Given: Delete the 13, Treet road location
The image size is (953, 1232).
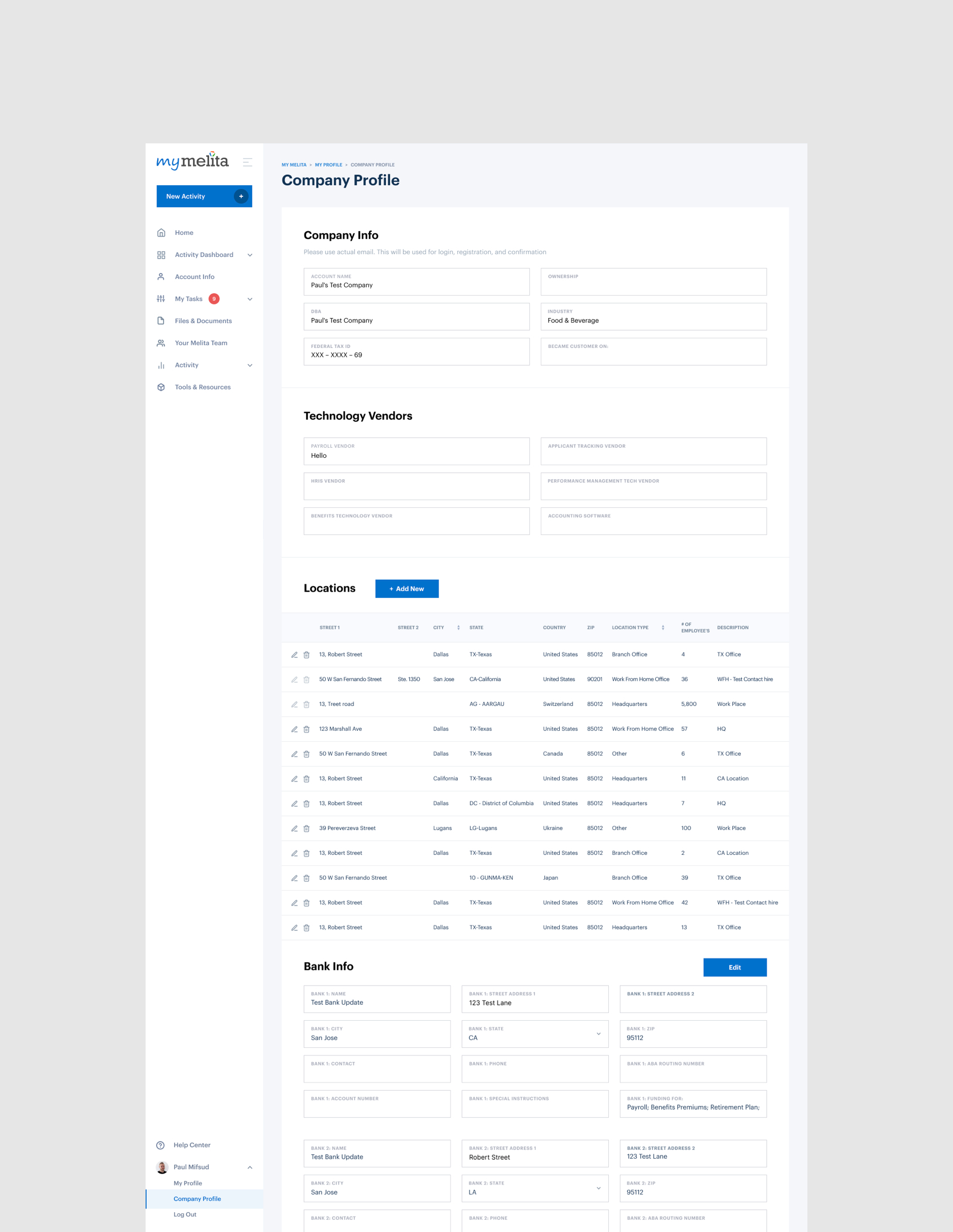Looking at the screenshot, I should click(x=307, y=705).
